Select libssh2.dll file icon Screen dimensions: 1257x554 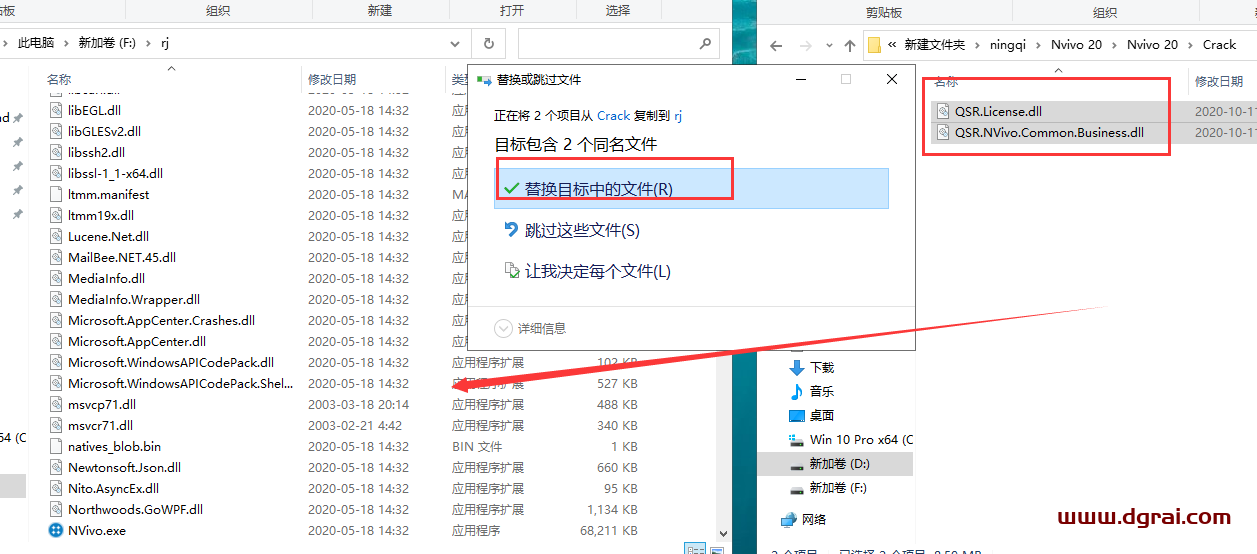(56, 152)
